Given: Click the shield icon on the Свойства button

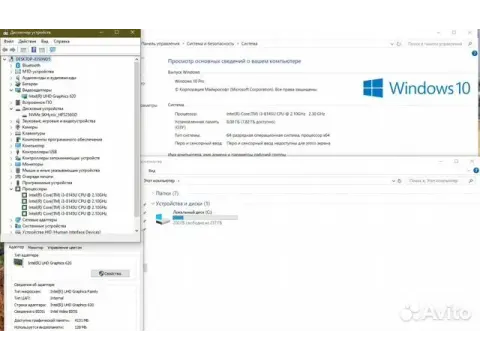Looking at the screenshot, I should click(x=101, y=273).
